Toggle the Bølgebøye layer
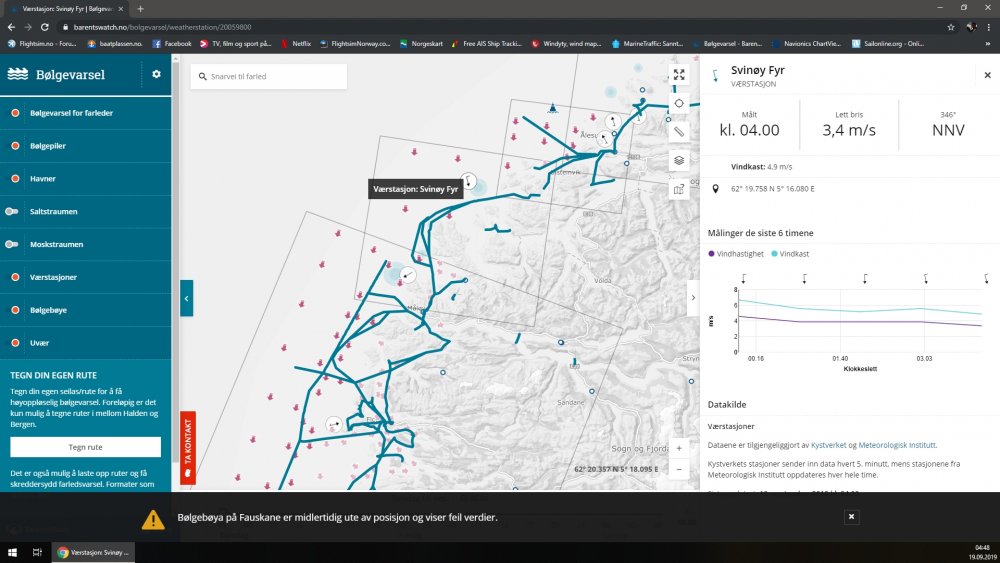The height and width of the screenshot is (563, 1000). tap(15, 310)
